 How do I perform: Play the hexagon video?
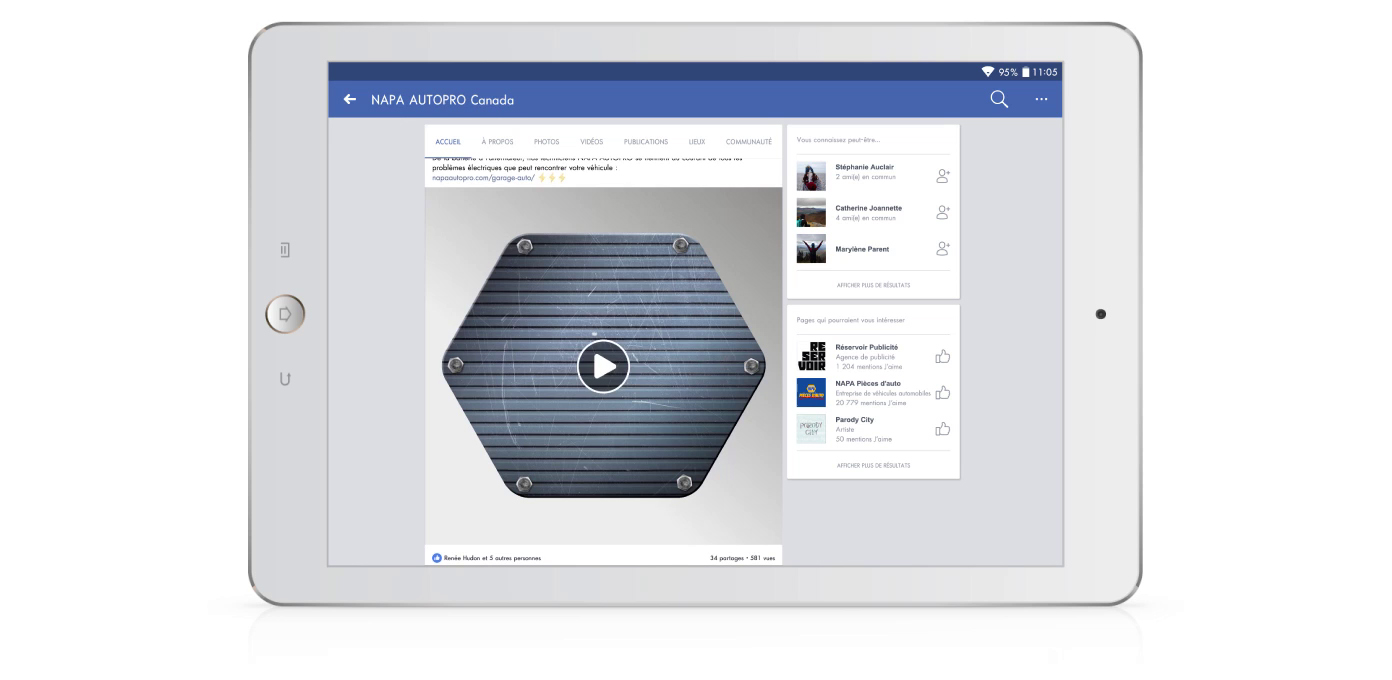click(x=603, y=367)
